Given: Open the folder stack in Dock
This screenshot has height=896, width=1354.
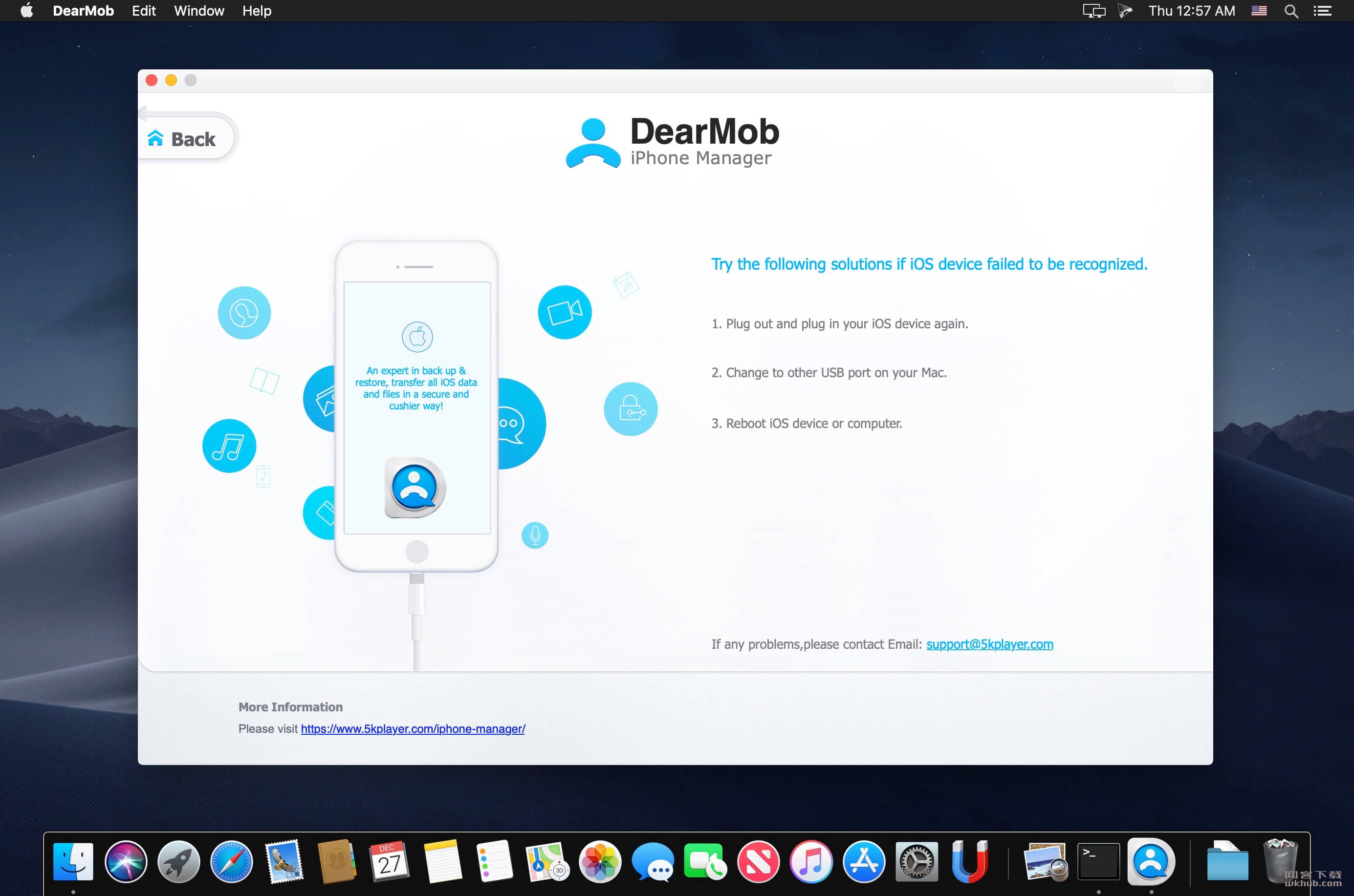Looking at the screenshot, I should [x=1227, y=861].
